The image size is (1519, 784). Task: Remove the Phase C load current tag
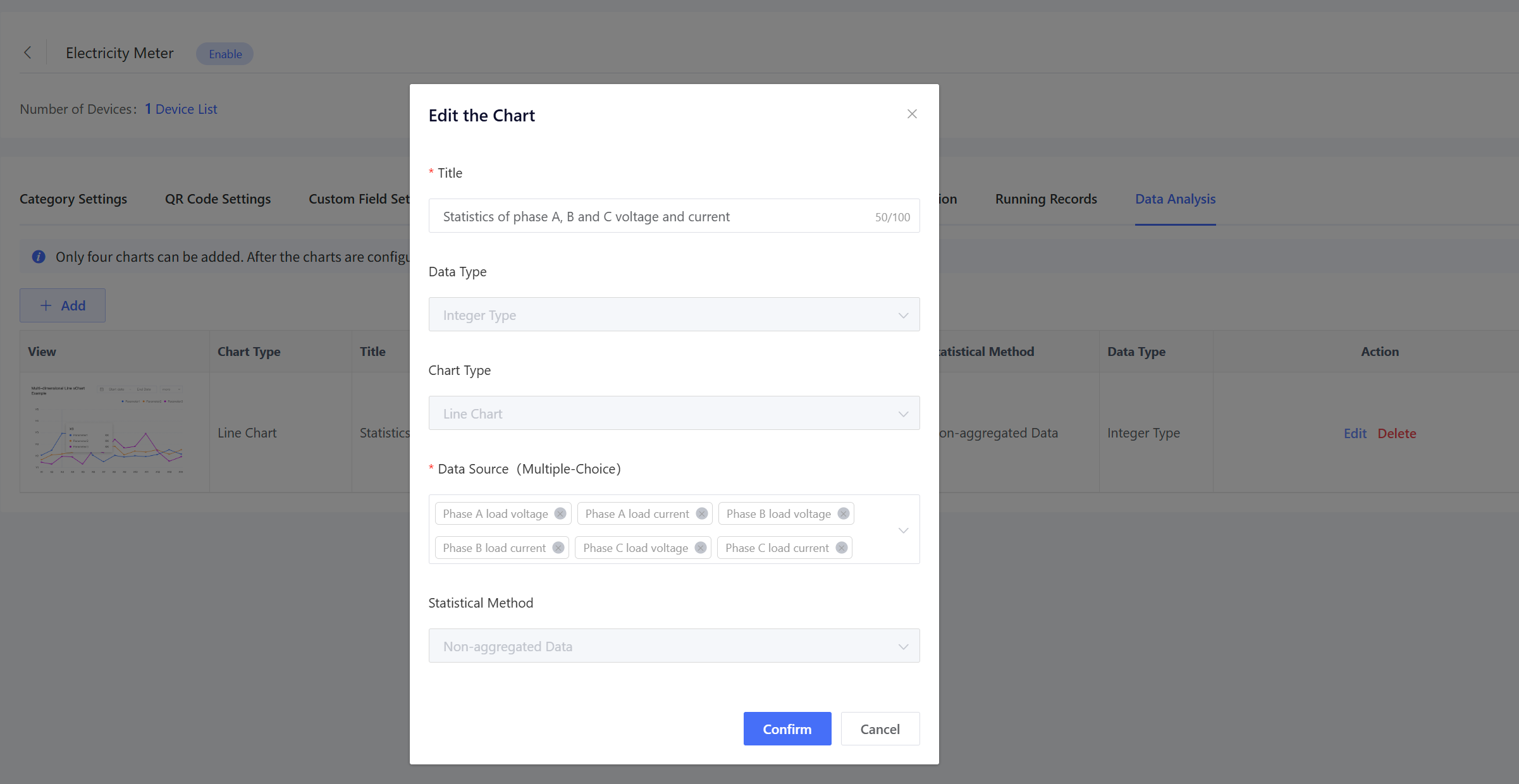tap(842, 548)
